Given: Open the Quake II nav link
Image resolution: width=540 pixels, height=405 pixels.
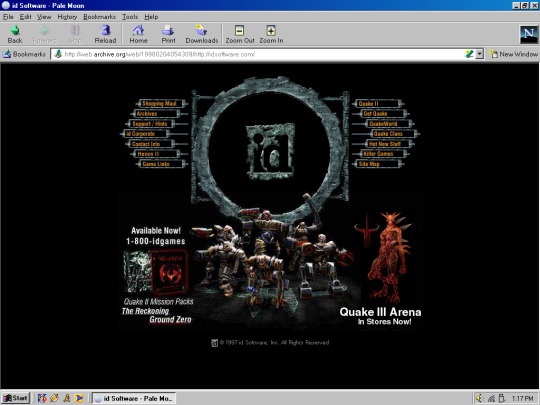Looking at the screenshot, I should (378, 103).
